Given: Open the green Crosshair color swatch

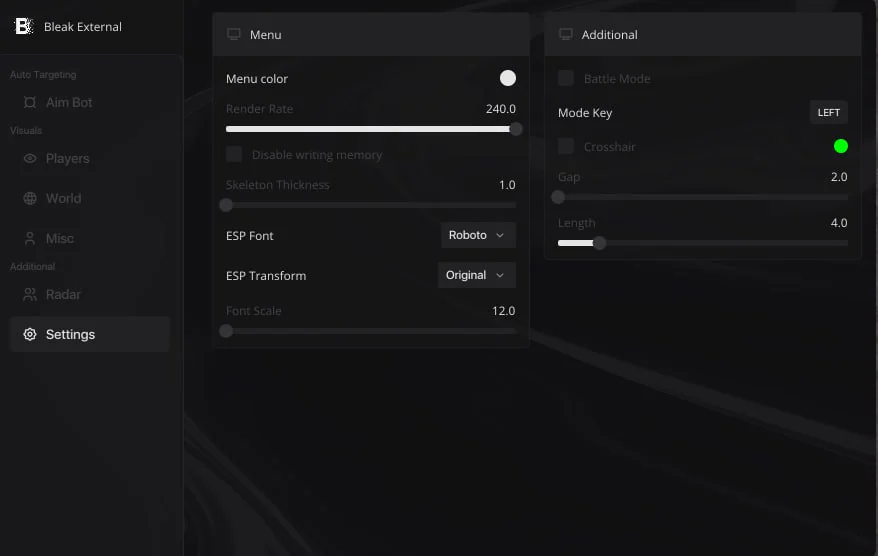Looking at the screenshot, I should coord(840,146).
